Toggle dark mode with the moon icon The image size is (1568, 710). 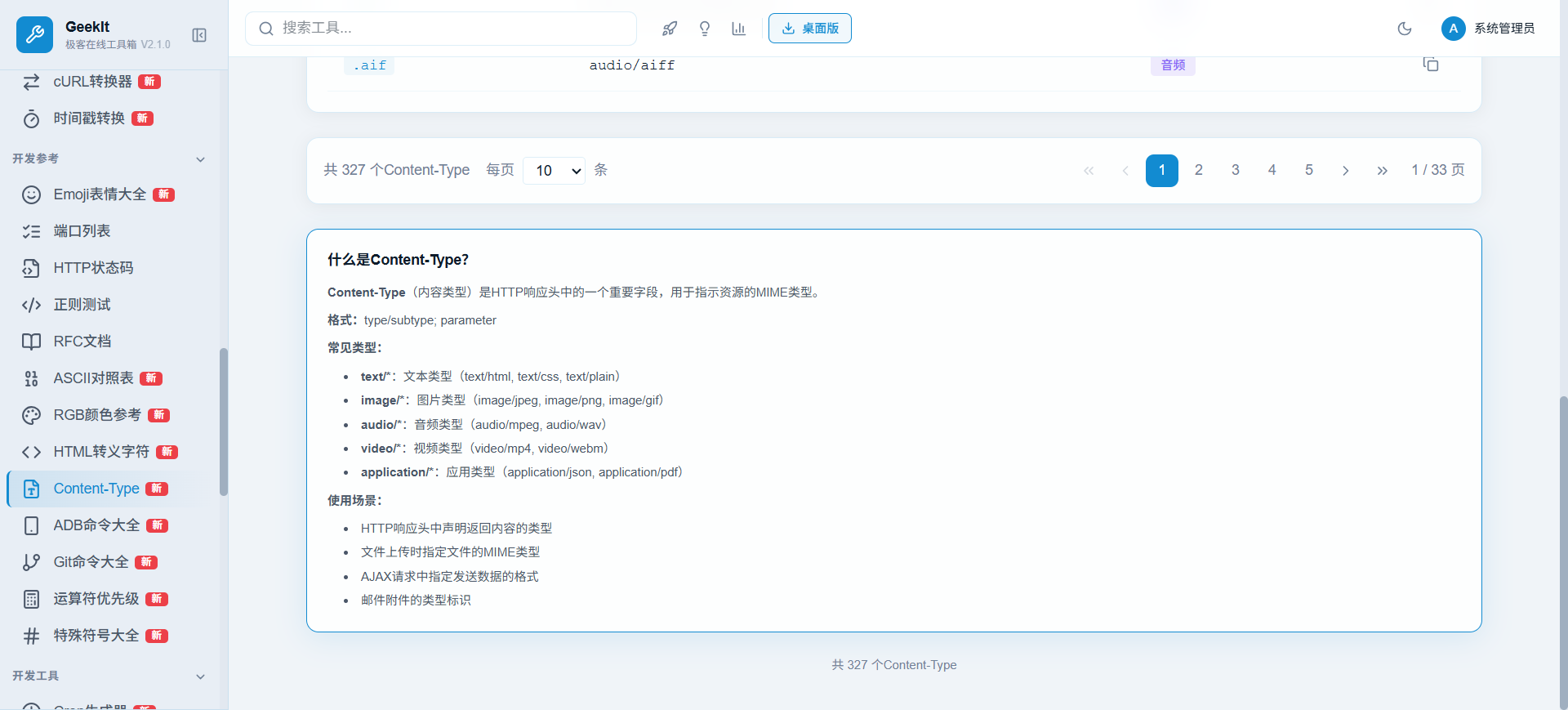coord(1405,29)
